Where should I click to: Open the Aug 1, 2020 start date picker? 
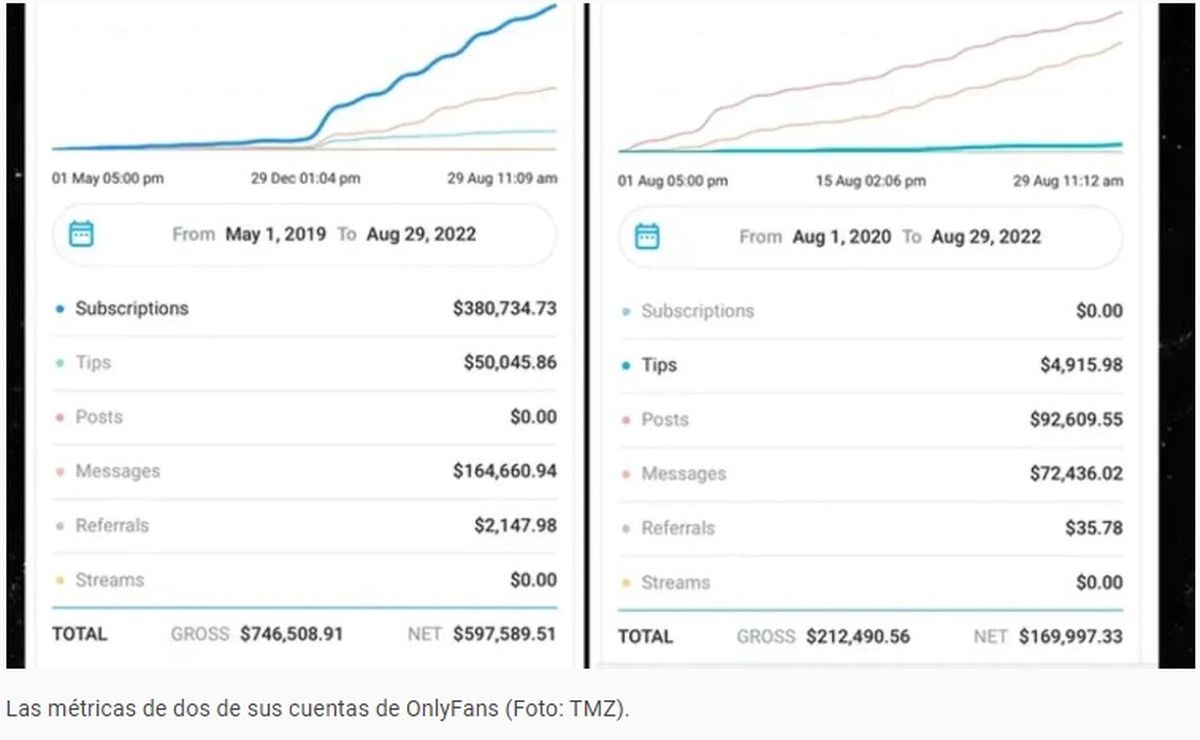click(x=841, y=237)
